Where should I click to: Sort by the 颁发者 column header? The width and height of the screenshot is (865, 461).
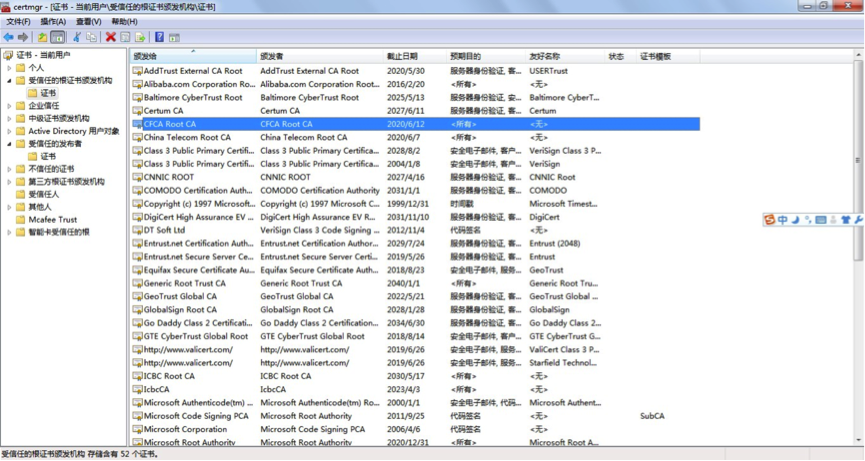tap(320, 56)
